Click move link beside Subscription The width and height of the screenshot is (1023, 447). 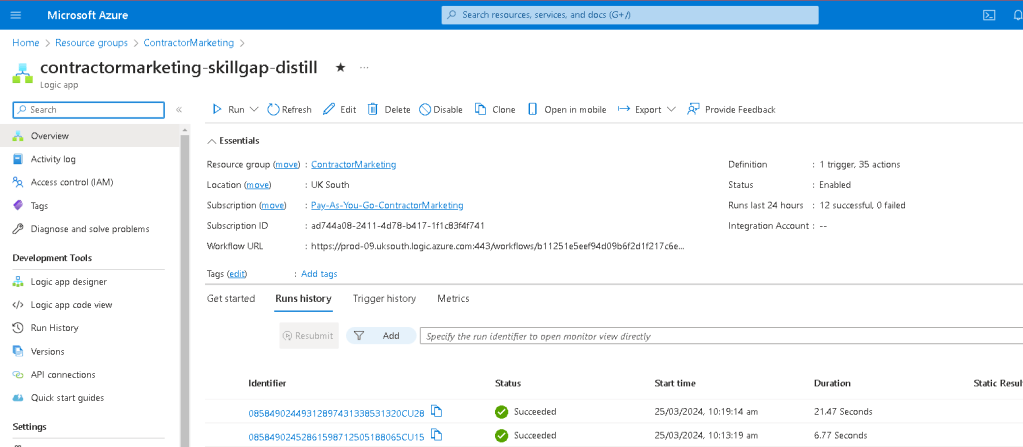273,206
